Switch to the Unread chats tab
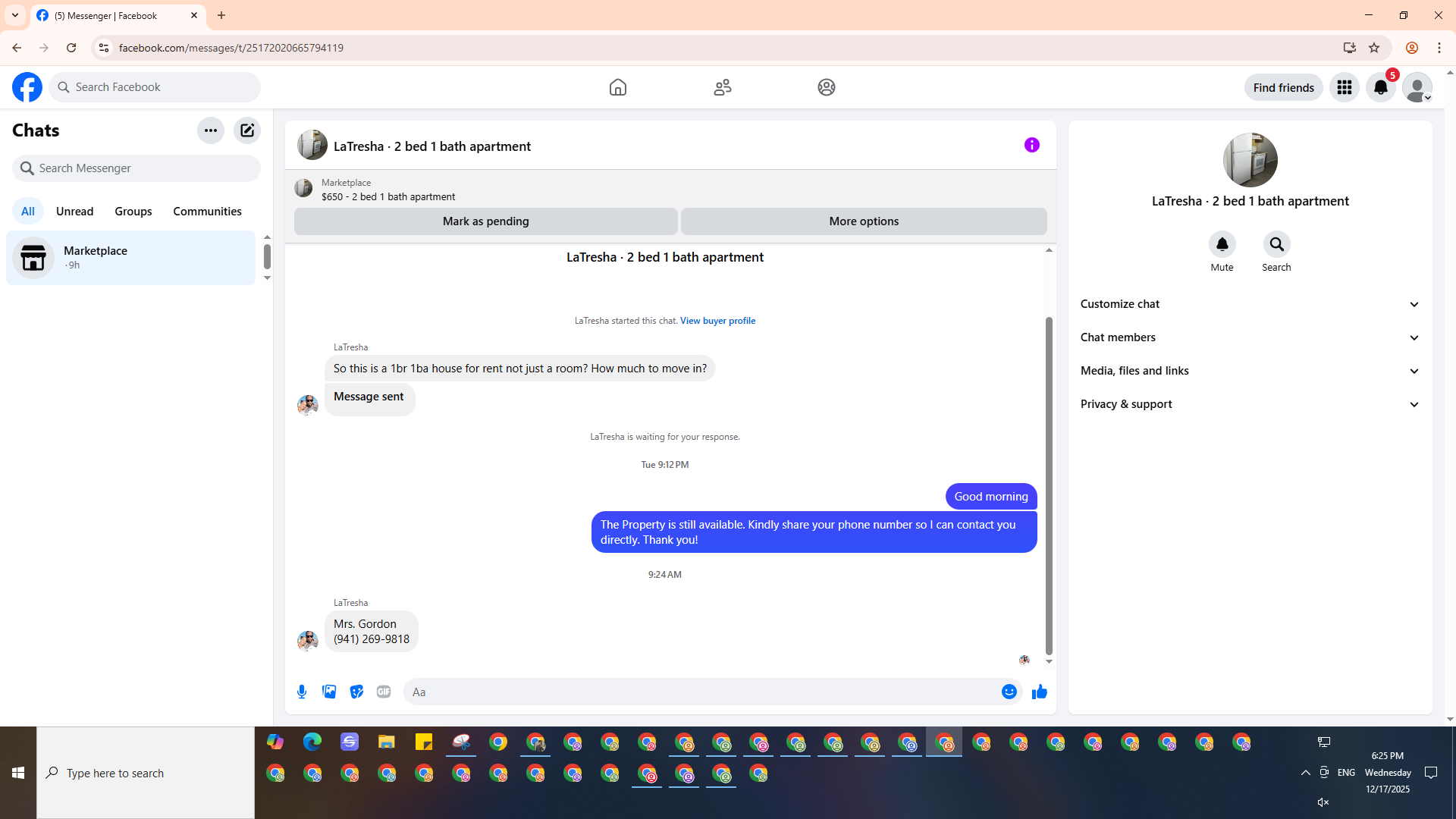The width and height of the screenshot is (1456, 819). pyautogui.click(x=74, y=212)
